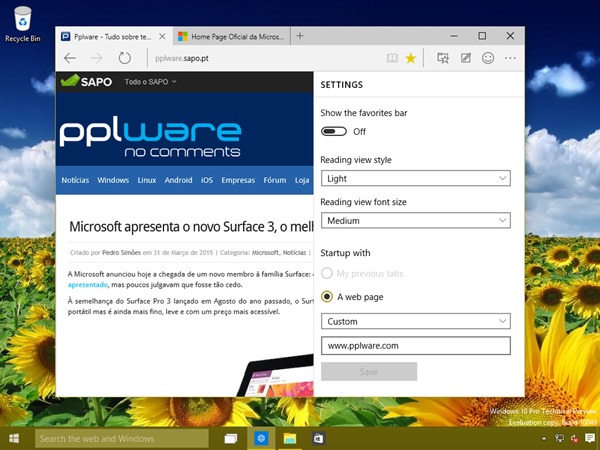Switch to Home Page Oficial da Microsoft tab

(231, 36)
